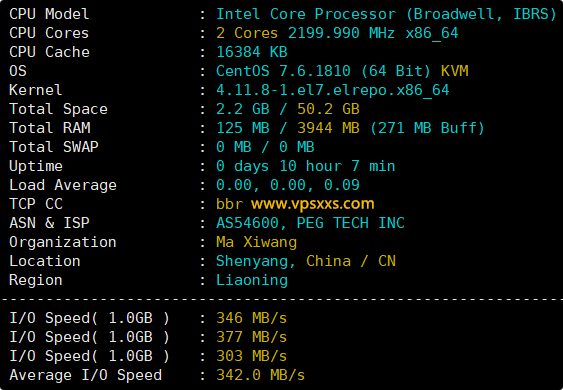Viewport: 563px width, 390px height.
Task: Click the Total RAM label
Action: 50,128
